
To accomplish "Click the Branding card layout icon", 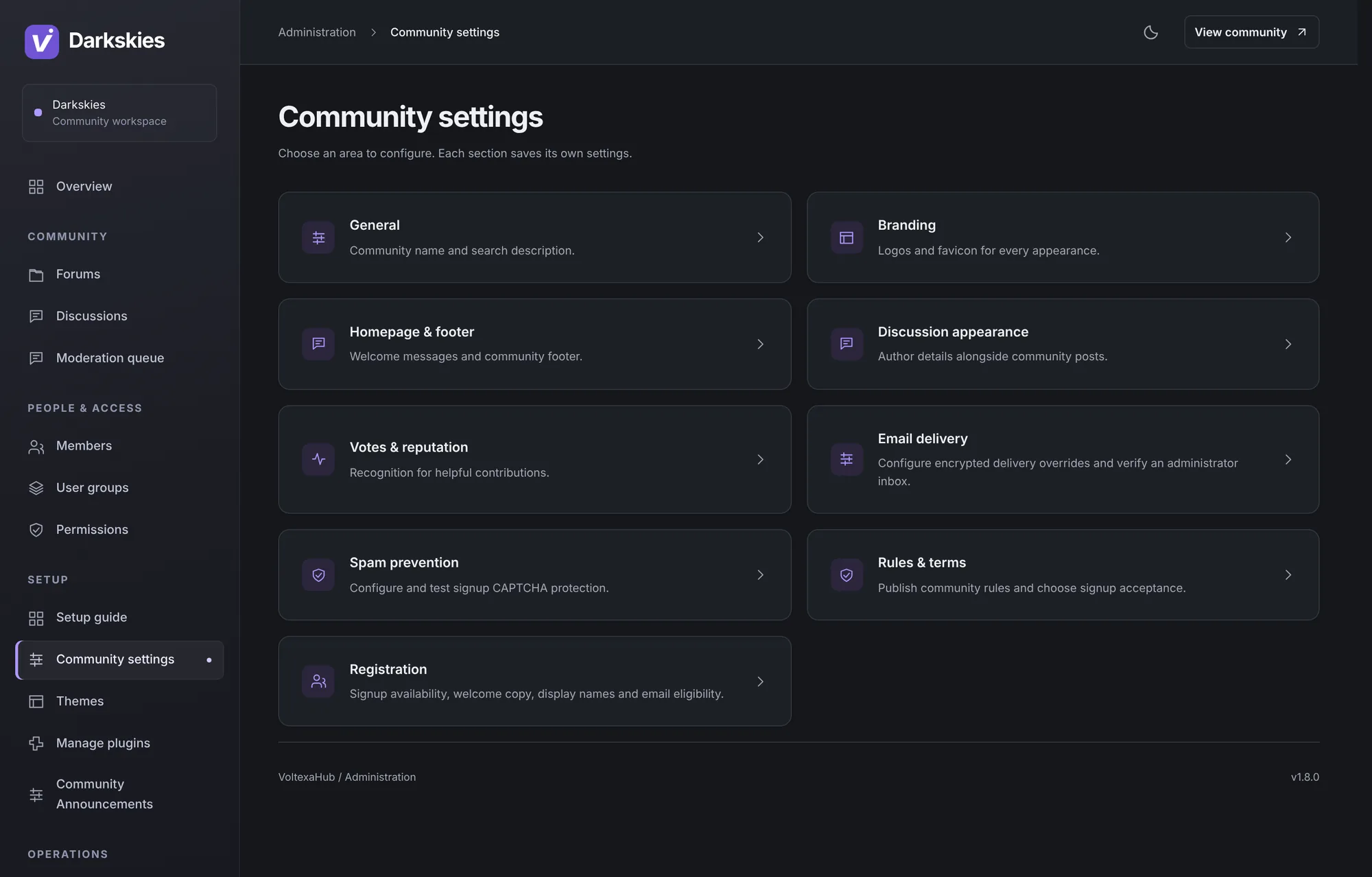I will click(847, 237).
